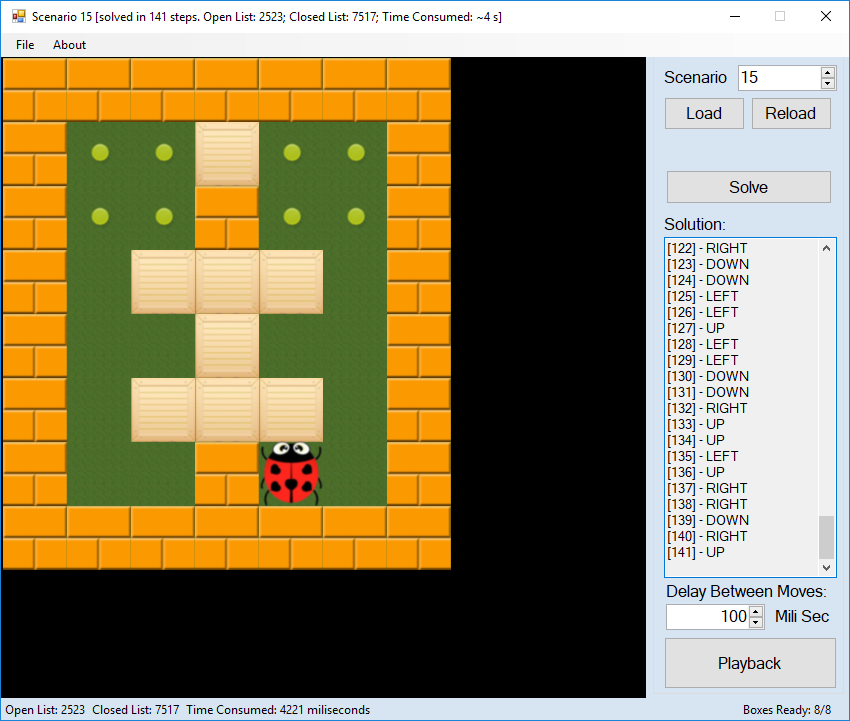Click the lone crate in the top row
The image size is (850, 721).
tap(227, 154)
